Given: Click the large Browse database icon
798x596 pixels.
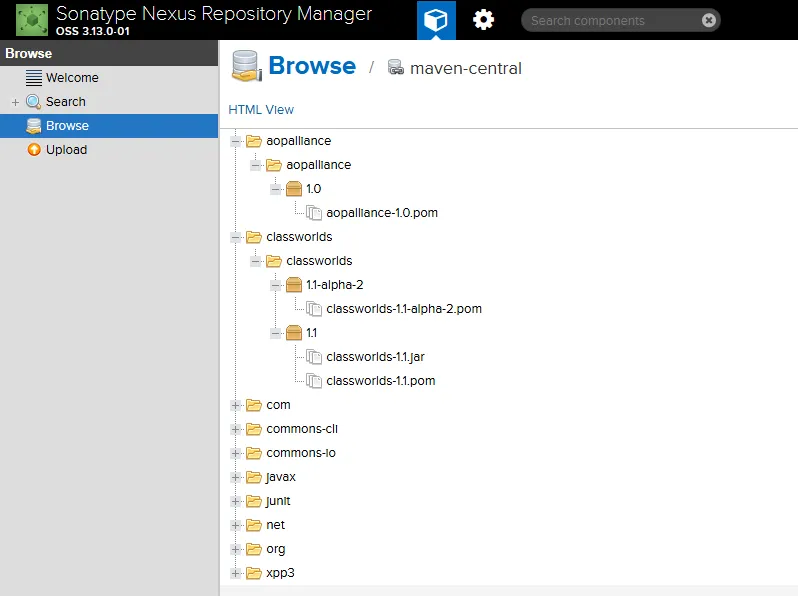Looking at the screenshot, I should pyautogui.click(x=246, y=66).
